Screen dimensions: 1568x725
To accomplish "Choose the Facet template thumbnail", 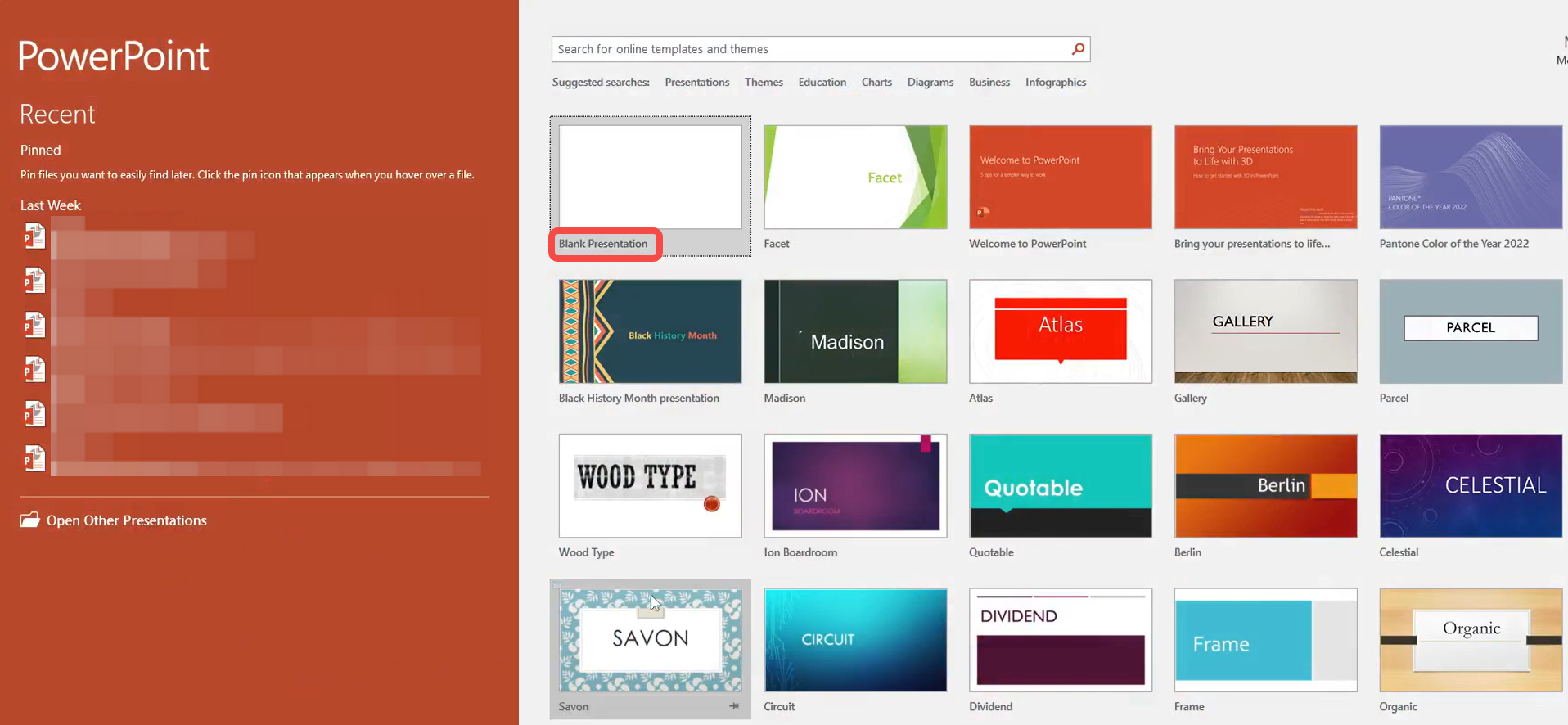I will pos(855,177).
